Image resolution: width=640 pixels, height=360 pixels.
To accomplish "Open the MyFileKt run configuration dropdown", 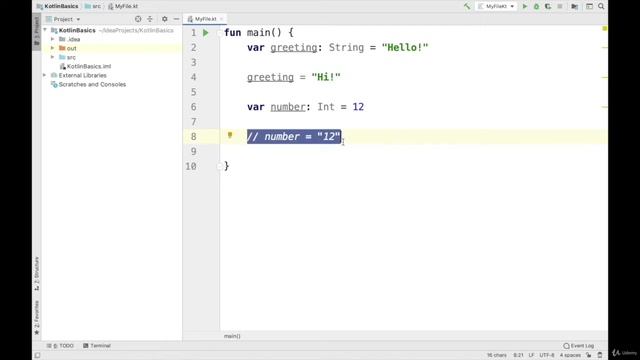I will pyautogui.click(x=496, y=7).
